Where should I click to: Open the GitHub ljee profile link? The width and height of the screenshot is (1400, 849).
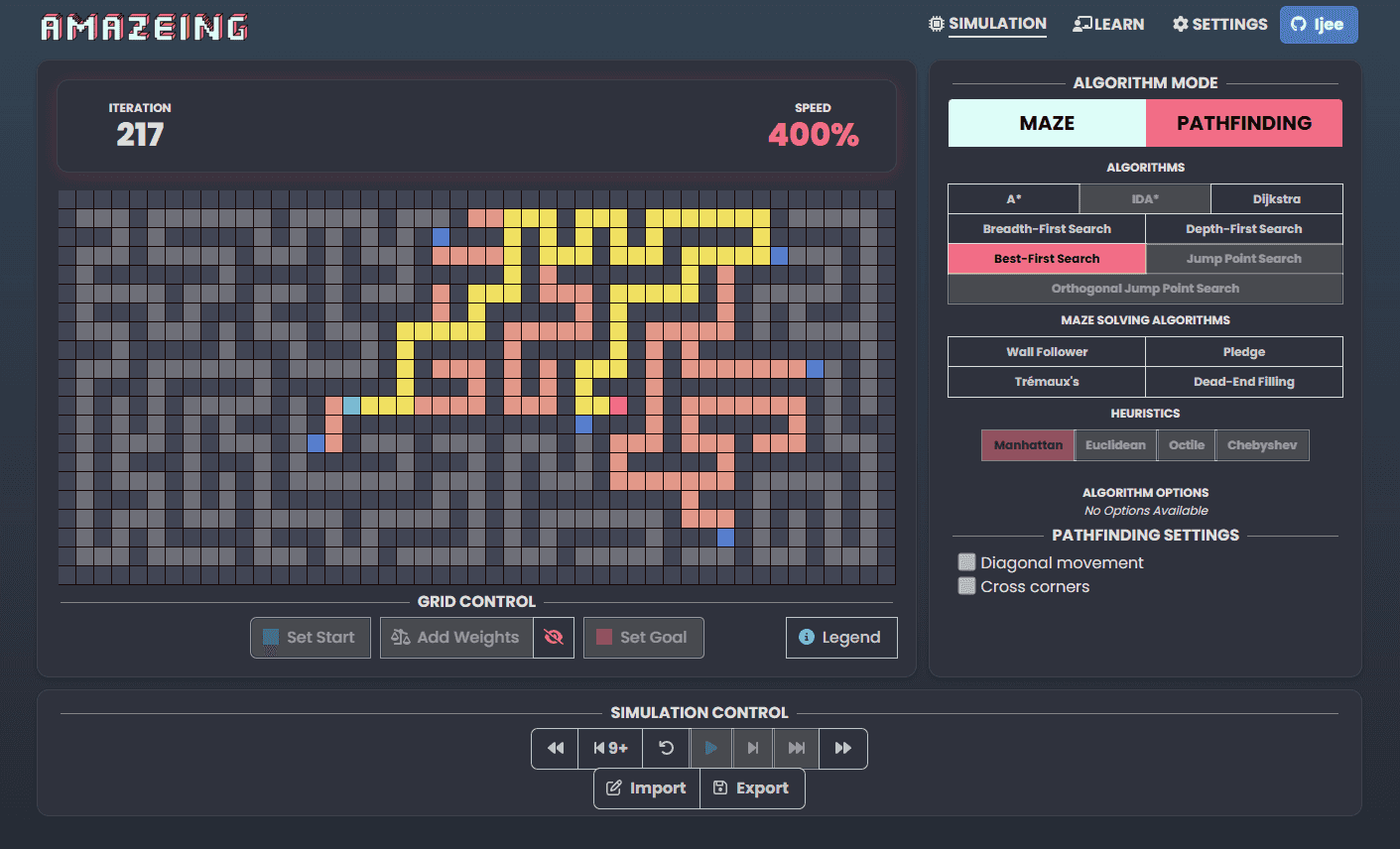coord(1318,25)
